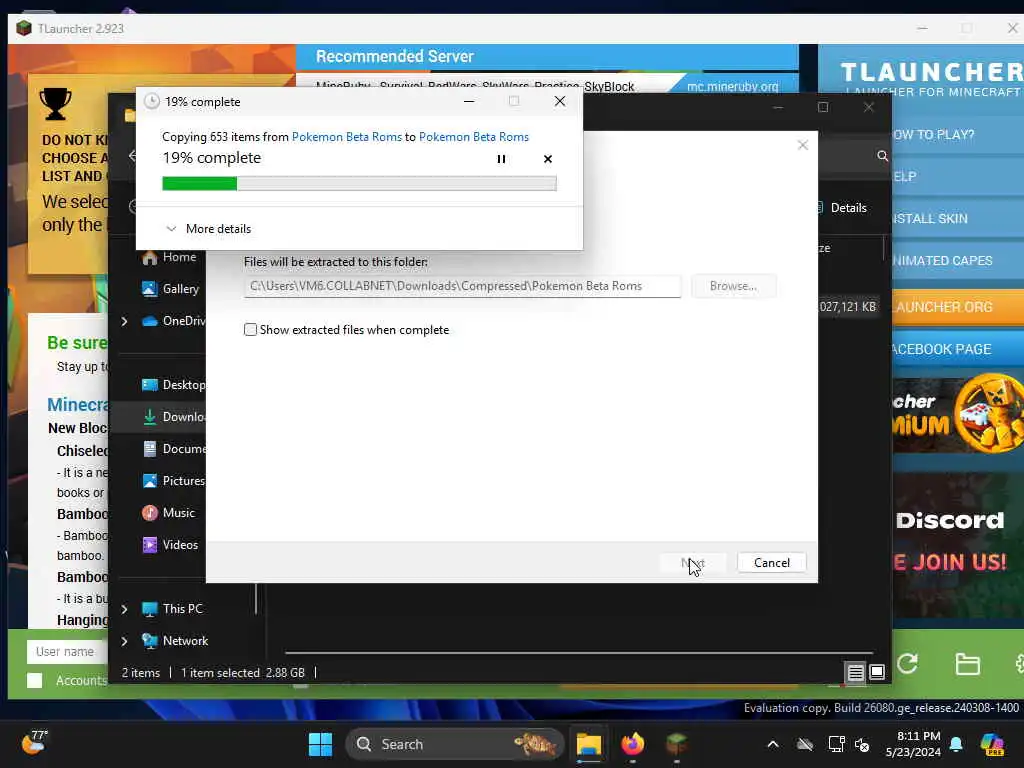Open Music folder in sidebar

[x=168, y=513]
